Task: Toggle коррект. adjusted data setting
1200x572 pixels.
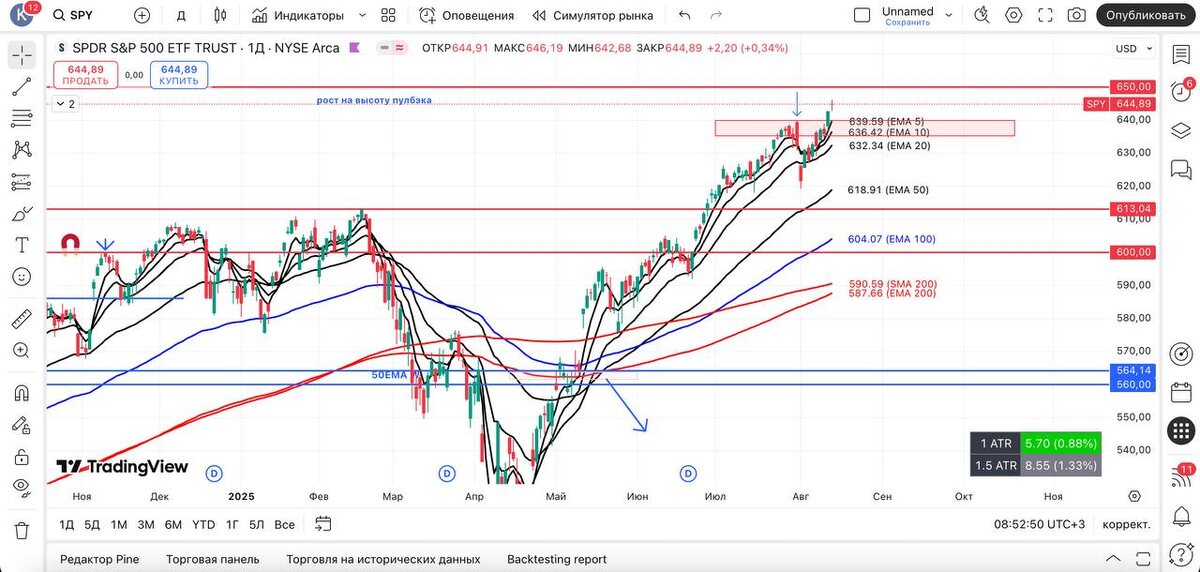Action: pos(1126,524)
